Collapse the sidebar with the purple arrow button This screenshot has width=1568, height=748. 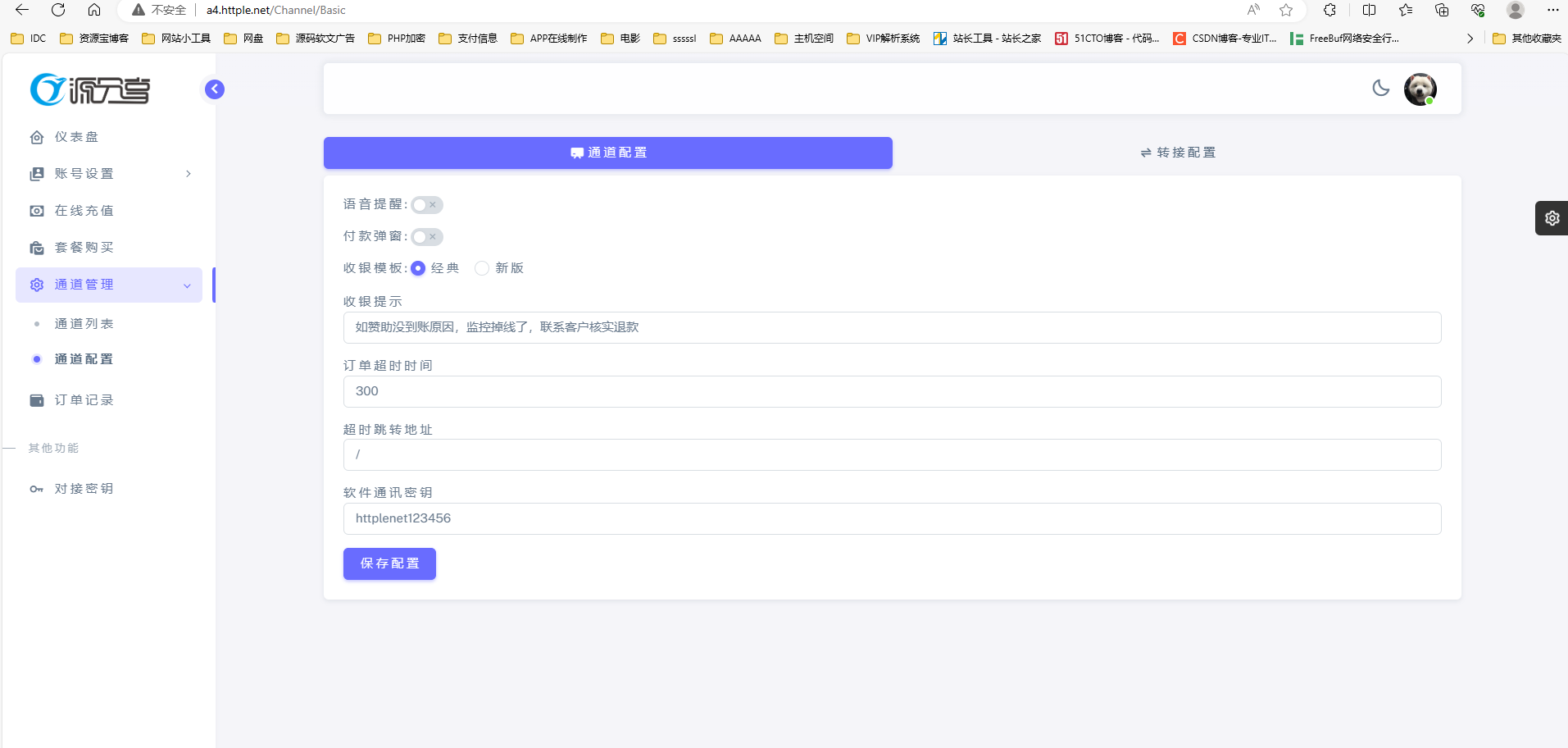point(215,89)
